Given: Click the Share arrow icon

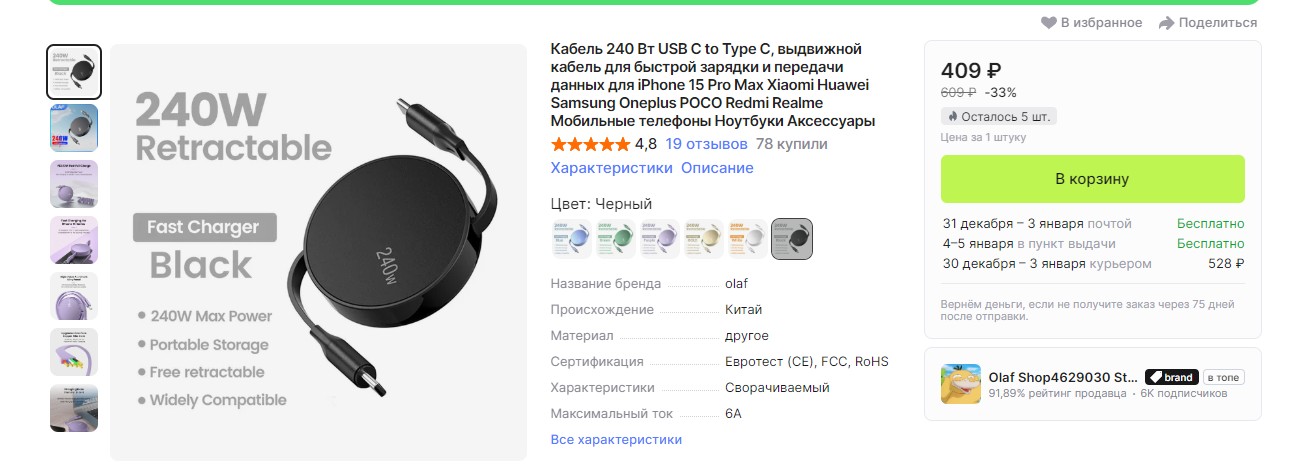Looking at the screenshot, I should click(1166, 23).
